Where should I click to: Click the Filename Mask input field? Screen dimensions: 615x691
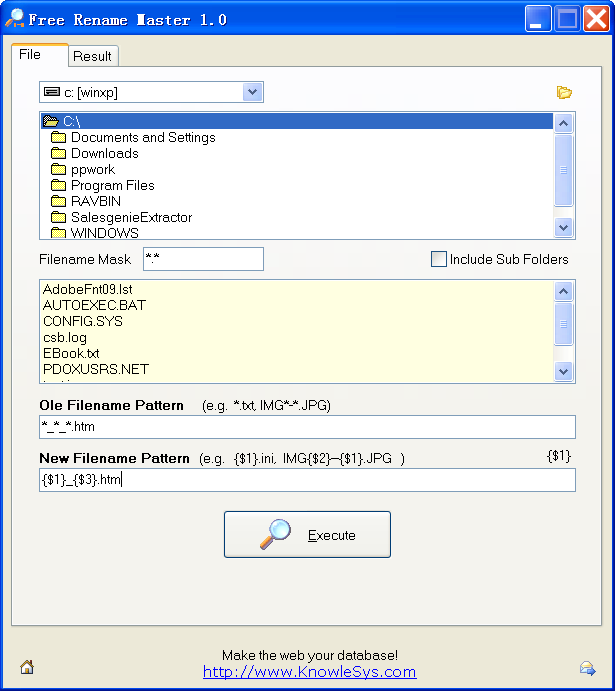pos(203,259)
